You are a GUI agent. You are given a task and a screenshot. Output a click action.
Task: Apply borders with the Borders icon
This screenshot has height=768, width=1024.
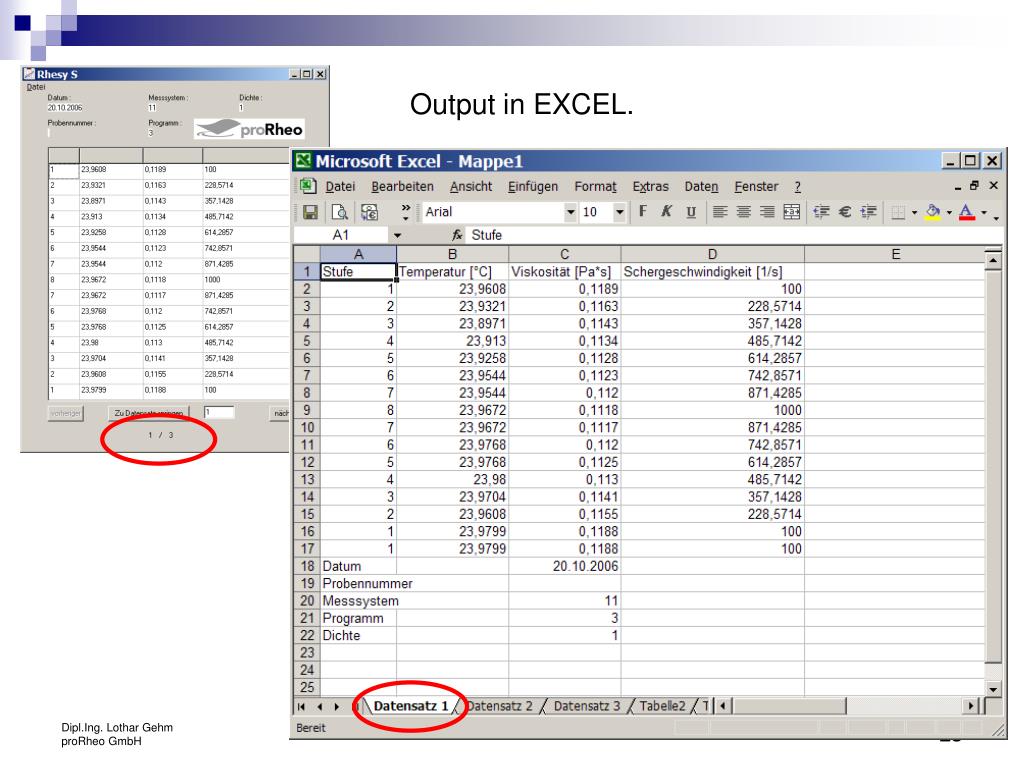pyautogui.click(x=899, y=212)
